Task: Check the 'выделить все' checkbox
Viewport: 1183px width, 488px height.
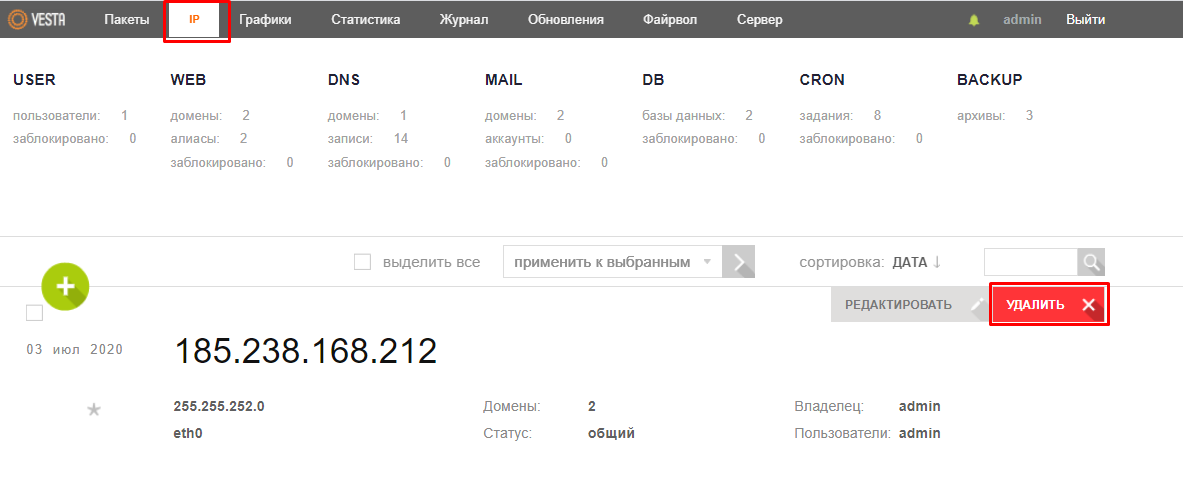Action: pyautogui.click(x=363, y=262)
